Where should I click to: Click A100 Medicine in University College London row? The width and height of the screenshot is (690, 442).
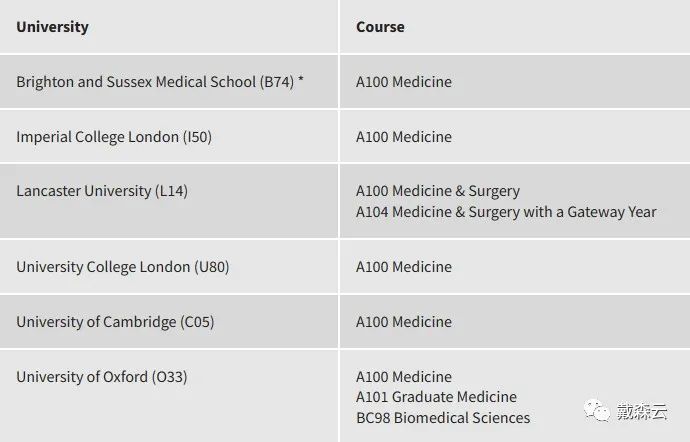pos(404,267)
